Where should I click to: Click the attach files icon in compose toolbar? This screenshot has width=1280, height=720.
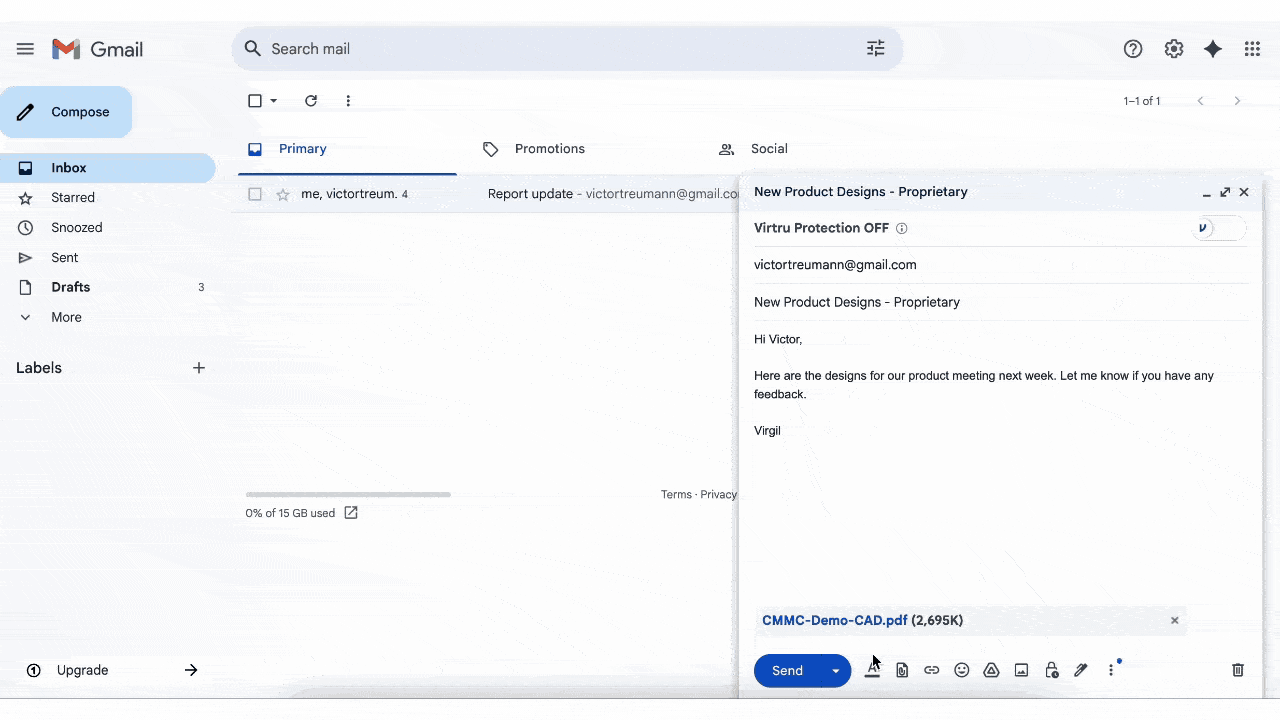click(x=902, y=670)
